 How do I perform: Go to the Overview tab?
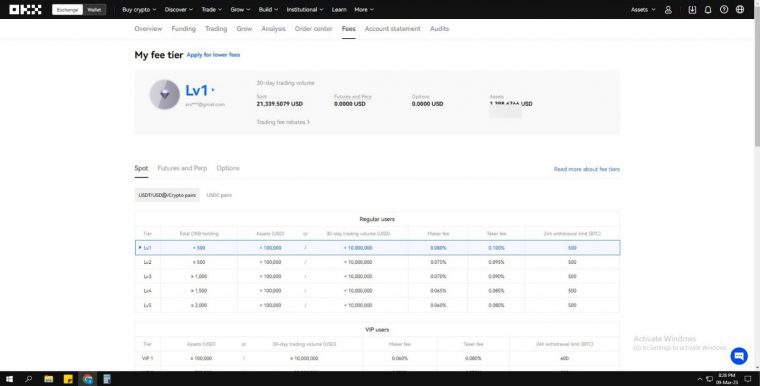[x=148, y=29]
